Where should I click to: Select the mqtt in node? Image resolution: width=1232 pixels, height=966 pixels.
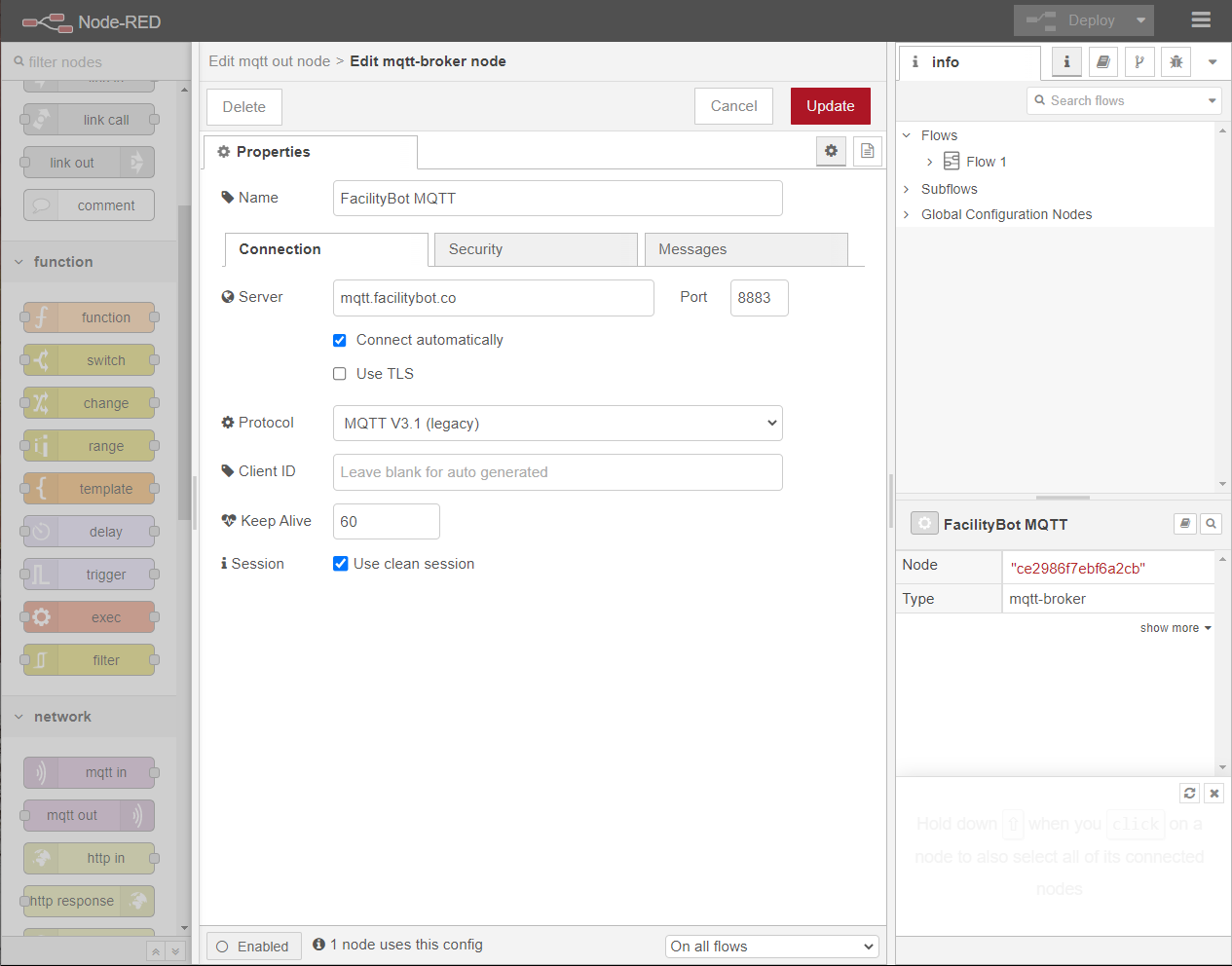[x=90, y=773]
